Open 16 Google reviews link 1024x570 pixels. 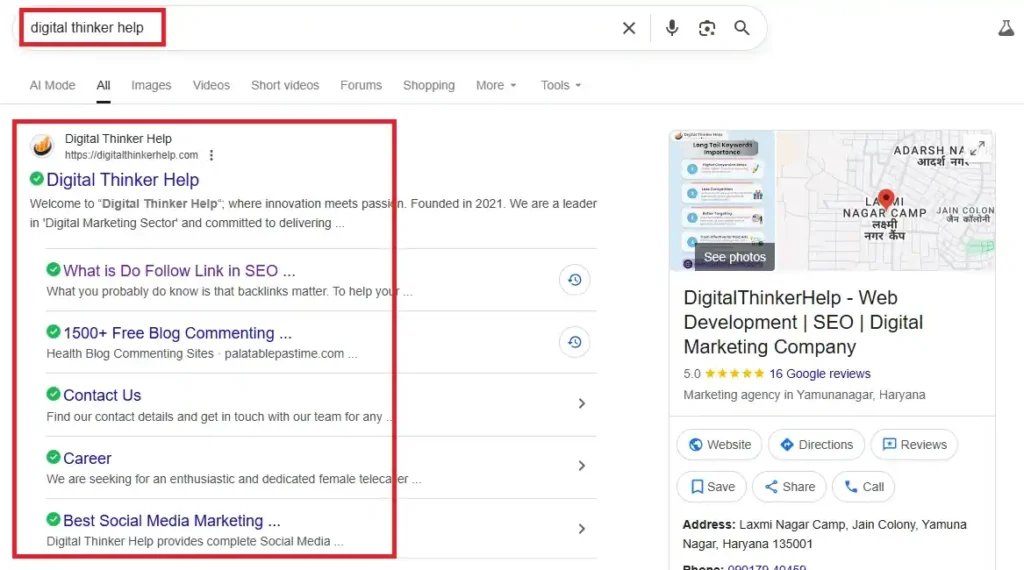point(820,373)
